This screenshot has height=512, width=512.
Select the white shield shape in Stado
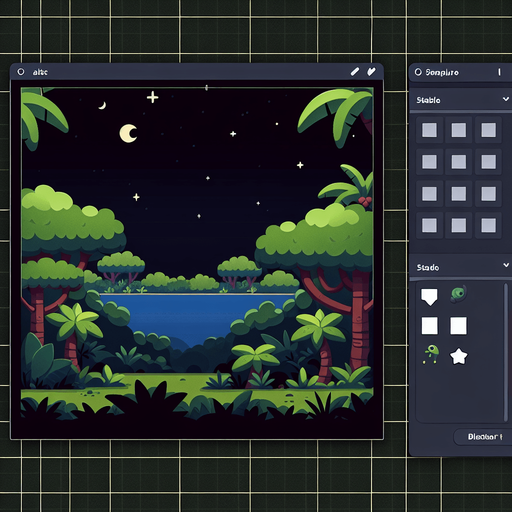coord(429,297)
